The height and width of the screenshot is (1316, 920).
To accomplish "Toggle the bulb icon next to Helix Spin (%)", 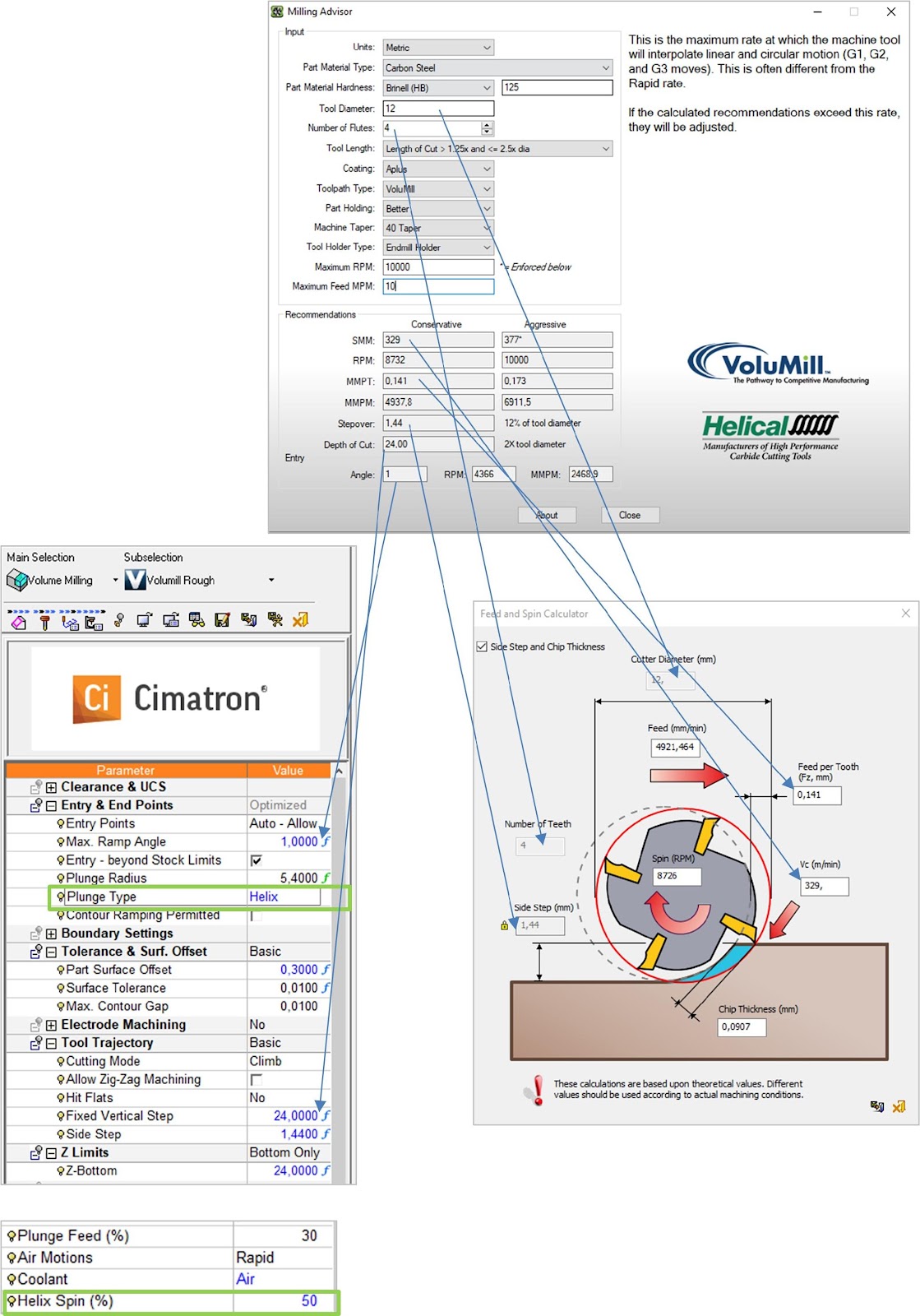I will [x=12, y=1301].
